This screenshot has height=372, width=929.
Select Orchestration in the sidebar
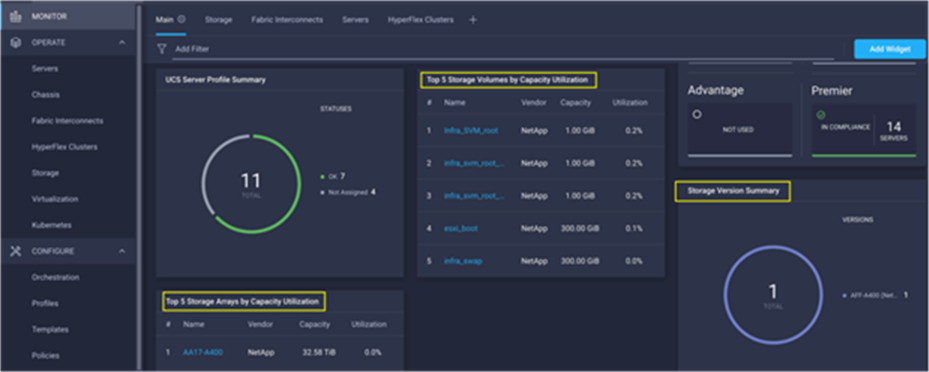click(56, 277)
